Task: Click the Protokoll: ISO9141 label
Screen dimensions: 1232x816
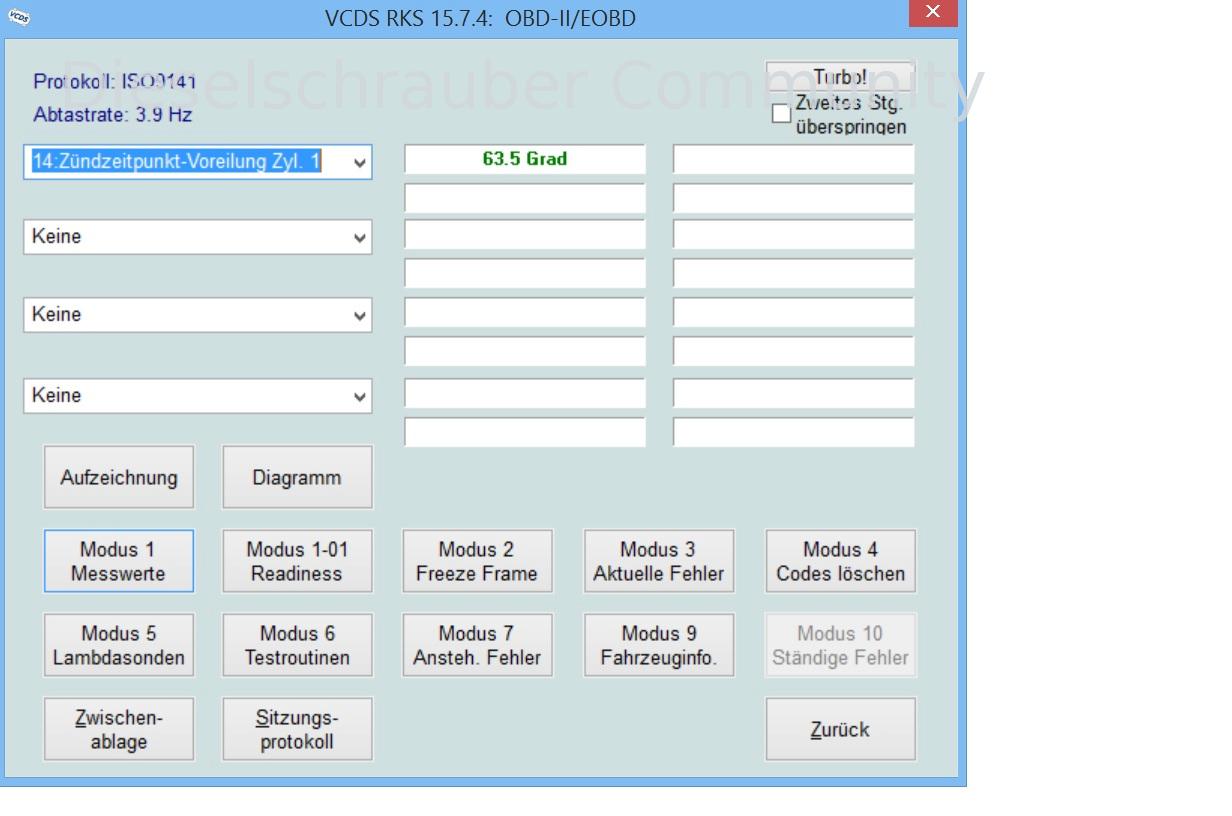Action: pos(114,81)
